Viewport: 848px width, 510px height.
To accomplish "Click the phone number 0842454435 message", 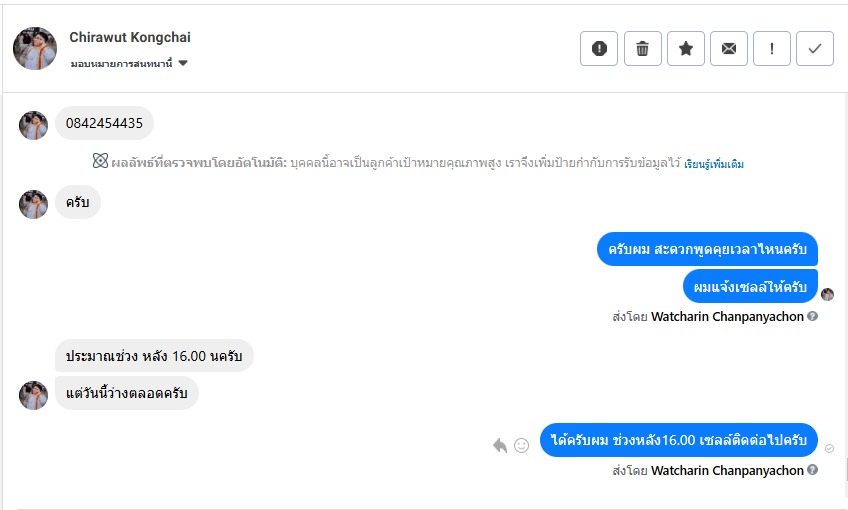I will [104, 124].
